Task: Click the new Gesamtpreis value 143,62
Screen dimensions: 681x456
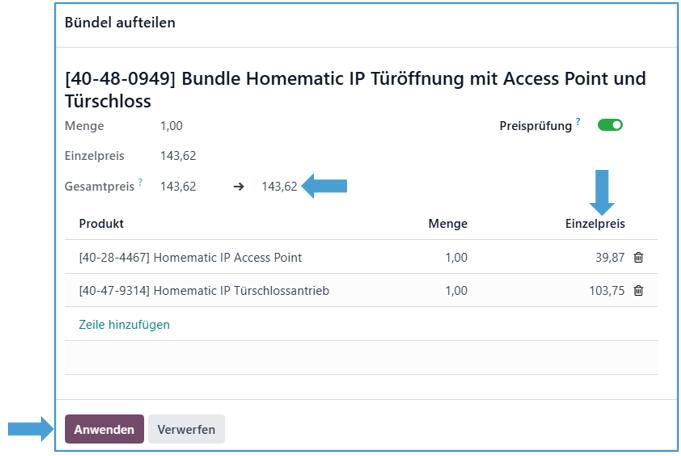Action: coord(279,186)
